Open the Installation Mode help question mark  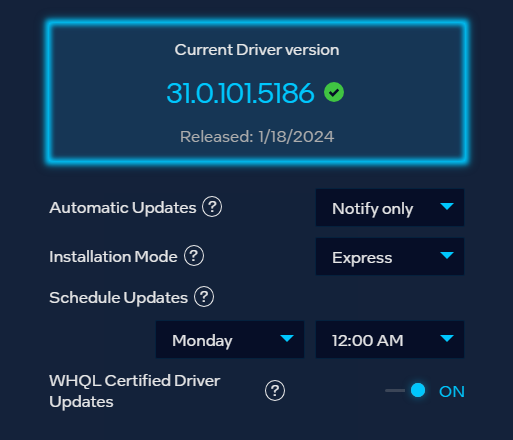[194, 256]
